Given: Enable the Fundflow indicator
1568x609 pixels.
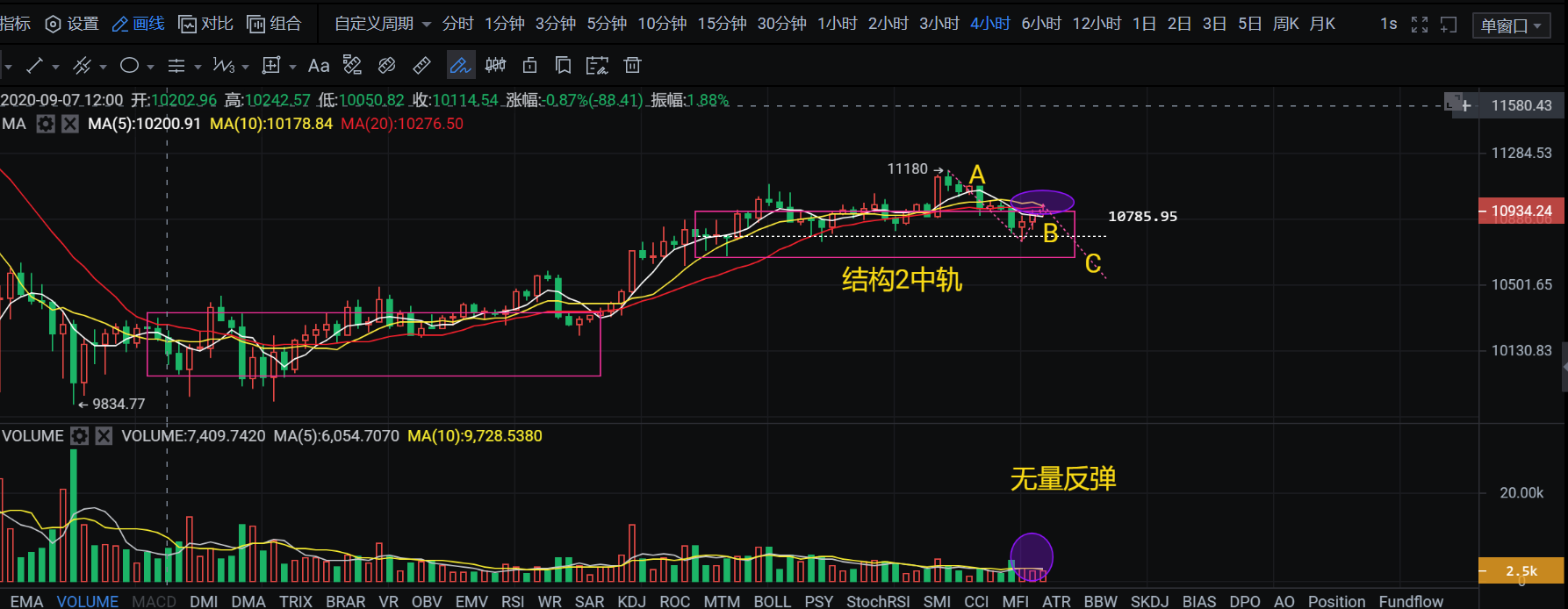Looking at the screenshot, I should tap(1411, 601).
